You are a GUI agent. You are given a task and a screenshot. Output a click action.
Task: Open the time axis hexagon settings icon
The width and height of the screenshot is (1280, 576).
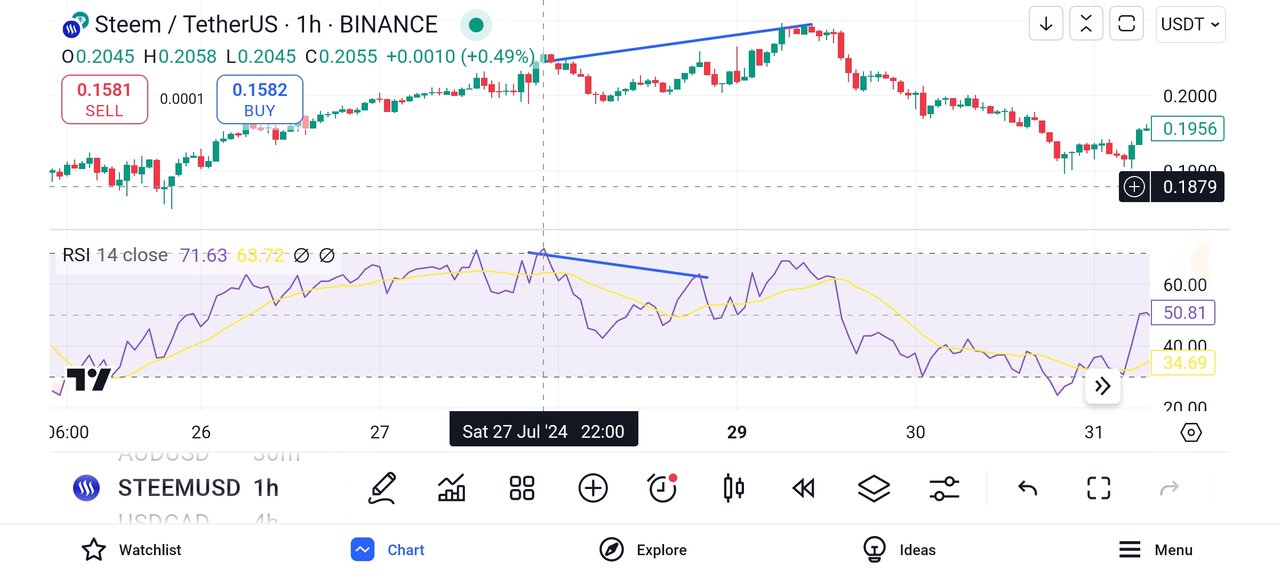(x=1191, y=432)
